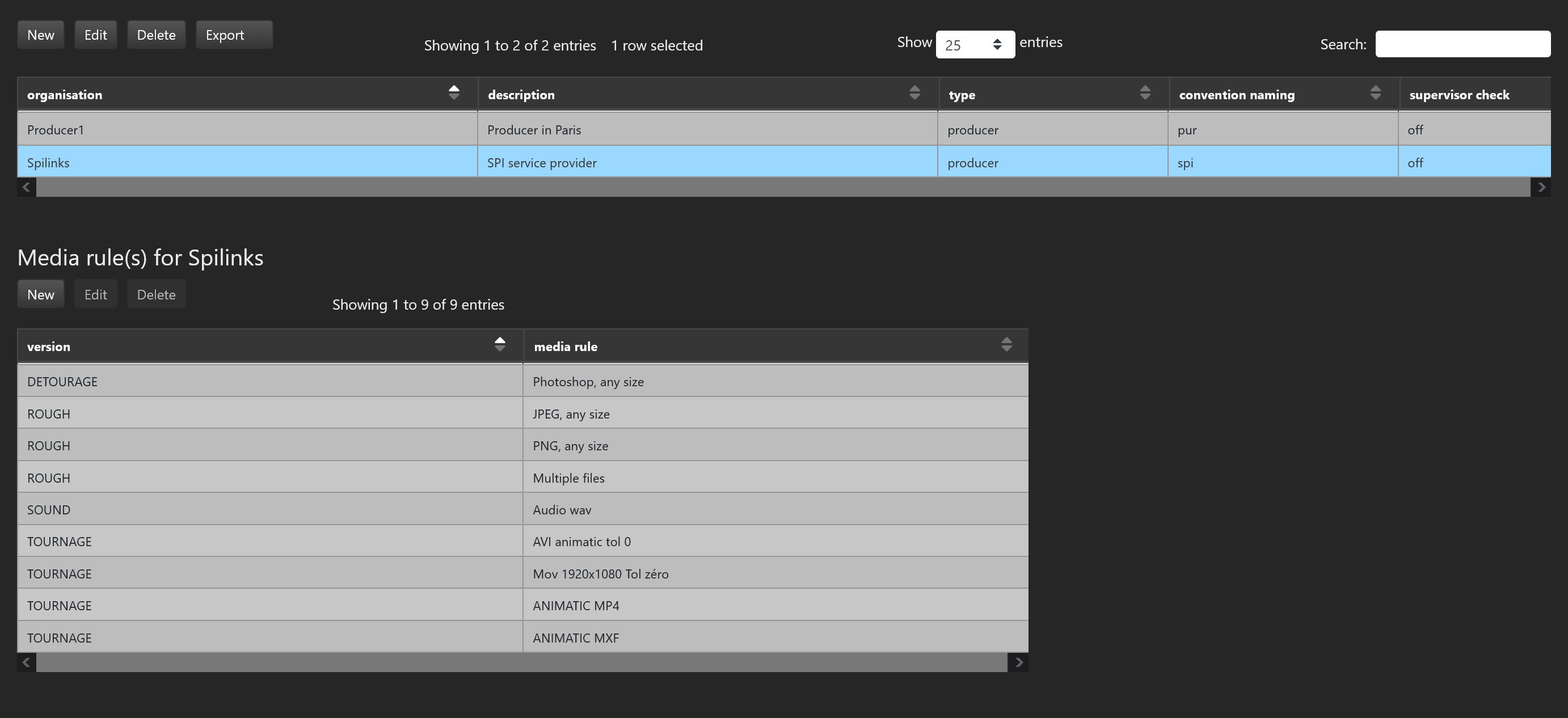Image resolution: width=1568 pixels, height=718 pixels.
Task: Export the organisations list
Action: (234, 35)
